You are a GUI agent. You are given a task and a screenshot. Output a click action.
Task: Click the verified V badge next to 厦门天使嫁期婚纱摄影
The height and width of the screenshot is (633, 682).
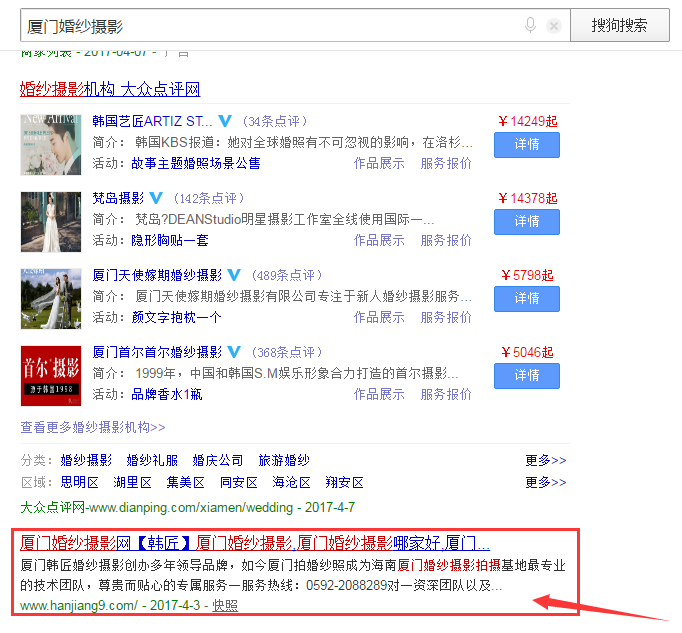pos(234,275)
